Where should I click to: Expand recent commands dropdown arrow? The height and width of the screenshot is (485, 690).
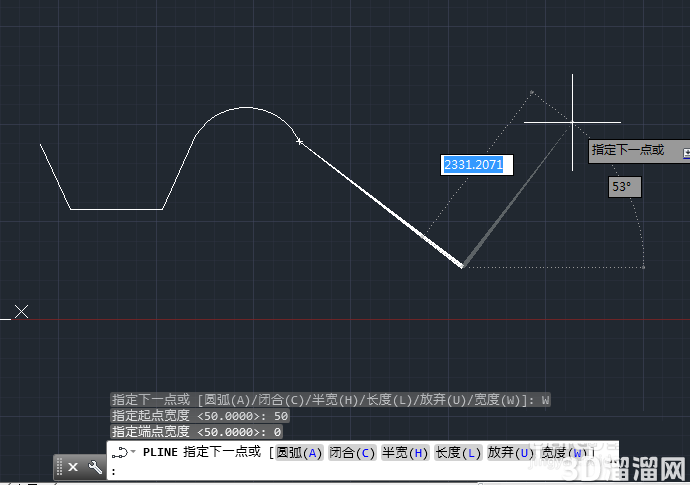pyautogui.click(x=133, y=452)
